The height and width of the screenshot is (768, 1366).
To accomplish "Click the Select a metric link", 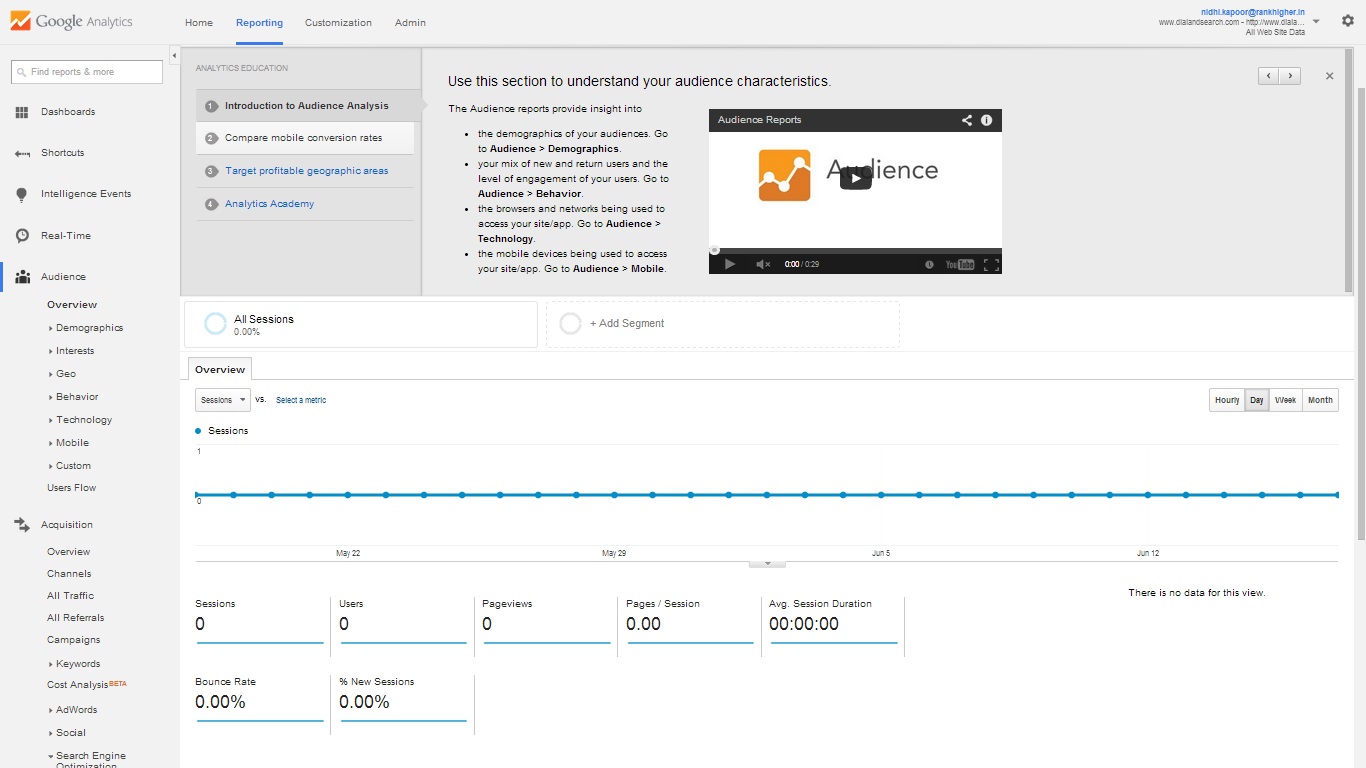I will [x=301, y=400].
